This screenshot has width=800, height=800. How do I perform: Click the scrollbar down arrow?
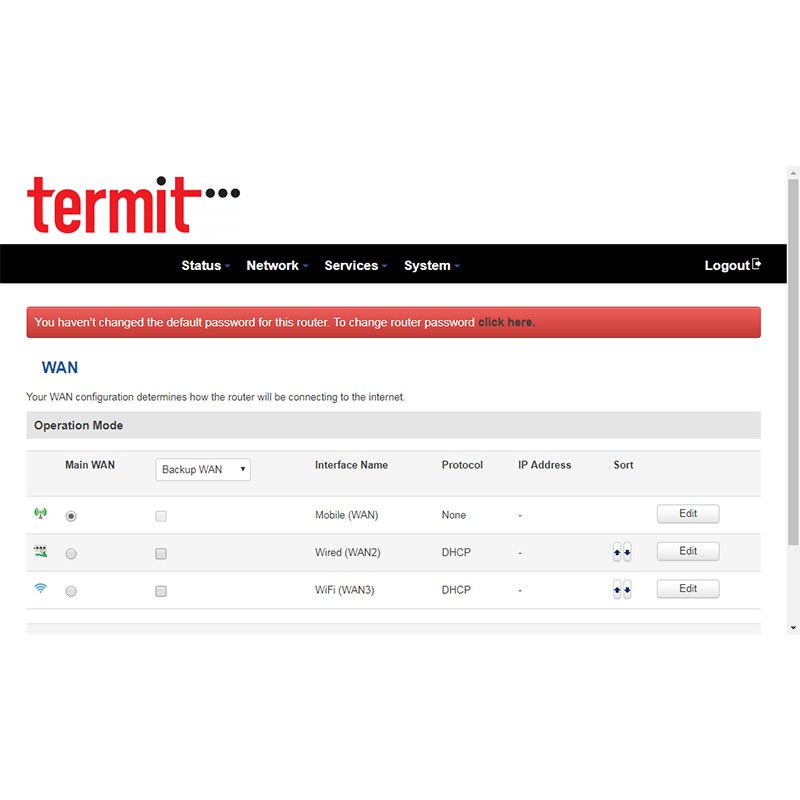tap(793, 627)
